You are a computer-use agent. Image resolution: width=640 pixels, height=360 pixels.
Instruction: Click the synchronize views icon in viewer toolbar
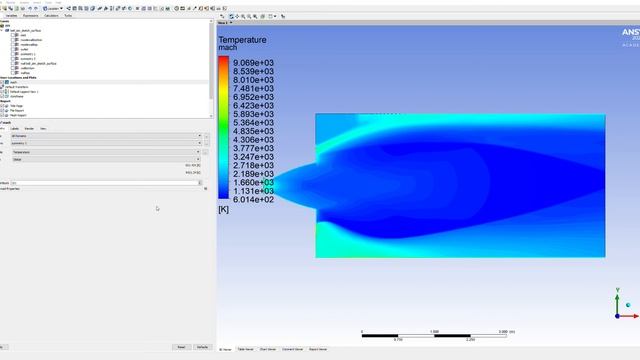(283, 16)
